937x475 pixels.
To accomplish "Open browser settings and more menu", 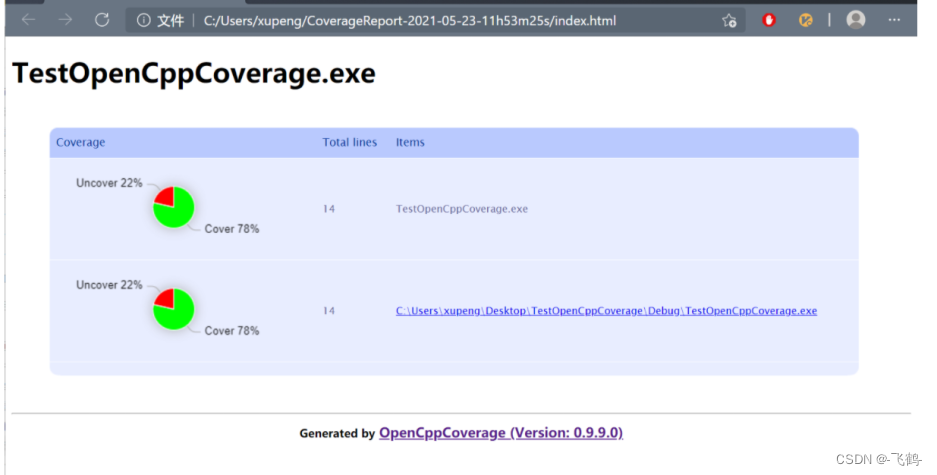I will [x=894, y=20].
